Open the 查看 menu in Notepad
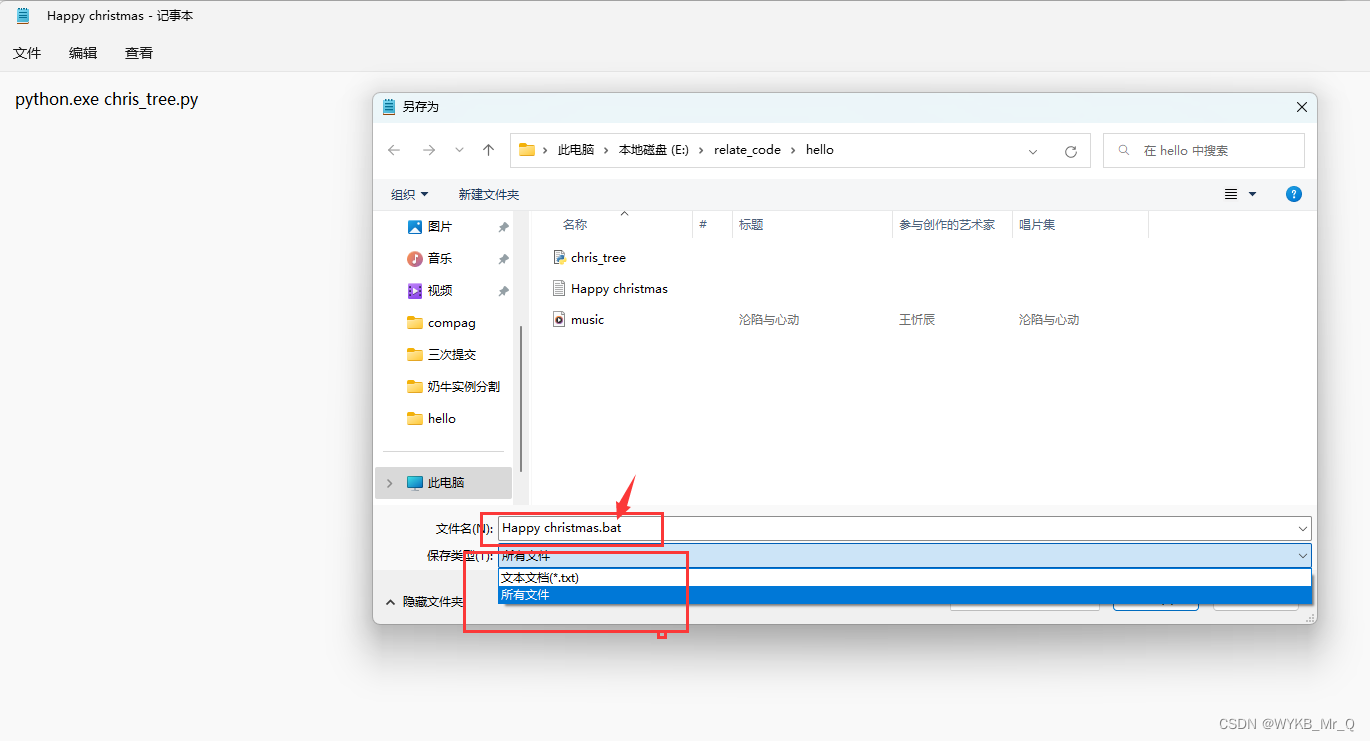Image resolution: width=1370 pixels, height=741 pixels. tap(139, 53)
